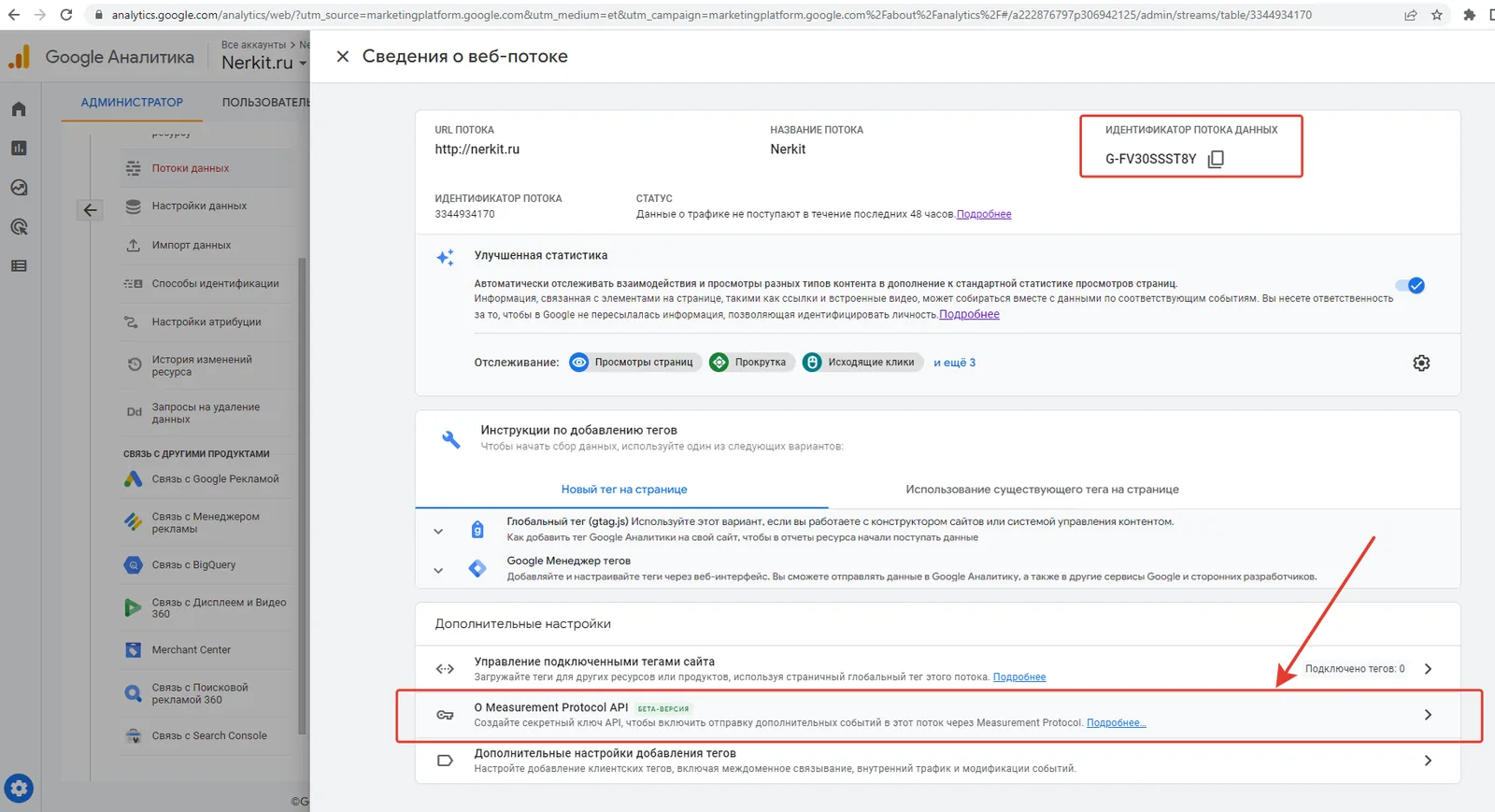Image resolution: width=1495 pixels, height=812 pixels.
Task: Click the Просмотры страниц tracking chip
Action: pyautogui.click(x=634, y=363)
